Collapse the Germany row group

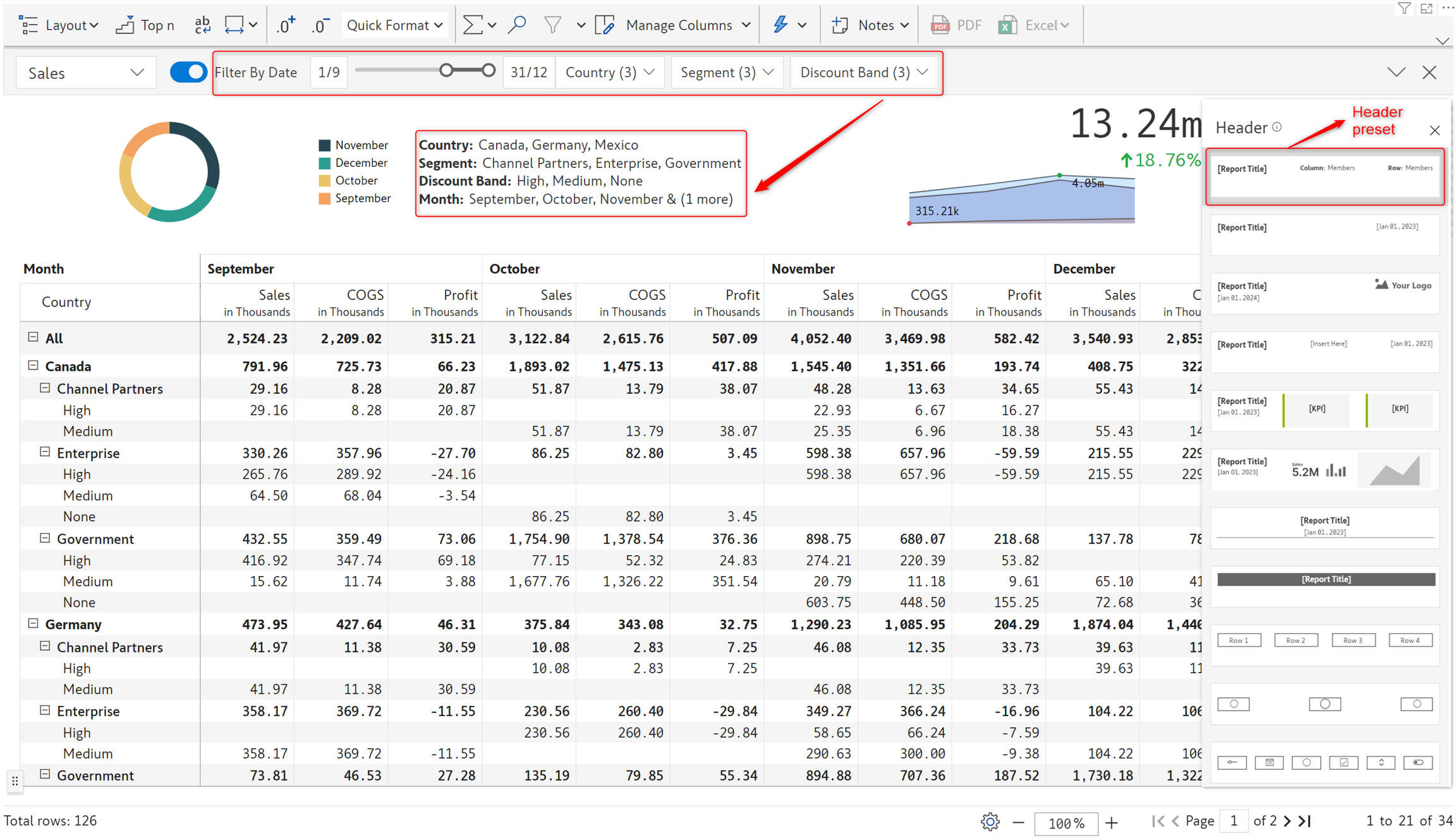[33, 623]
